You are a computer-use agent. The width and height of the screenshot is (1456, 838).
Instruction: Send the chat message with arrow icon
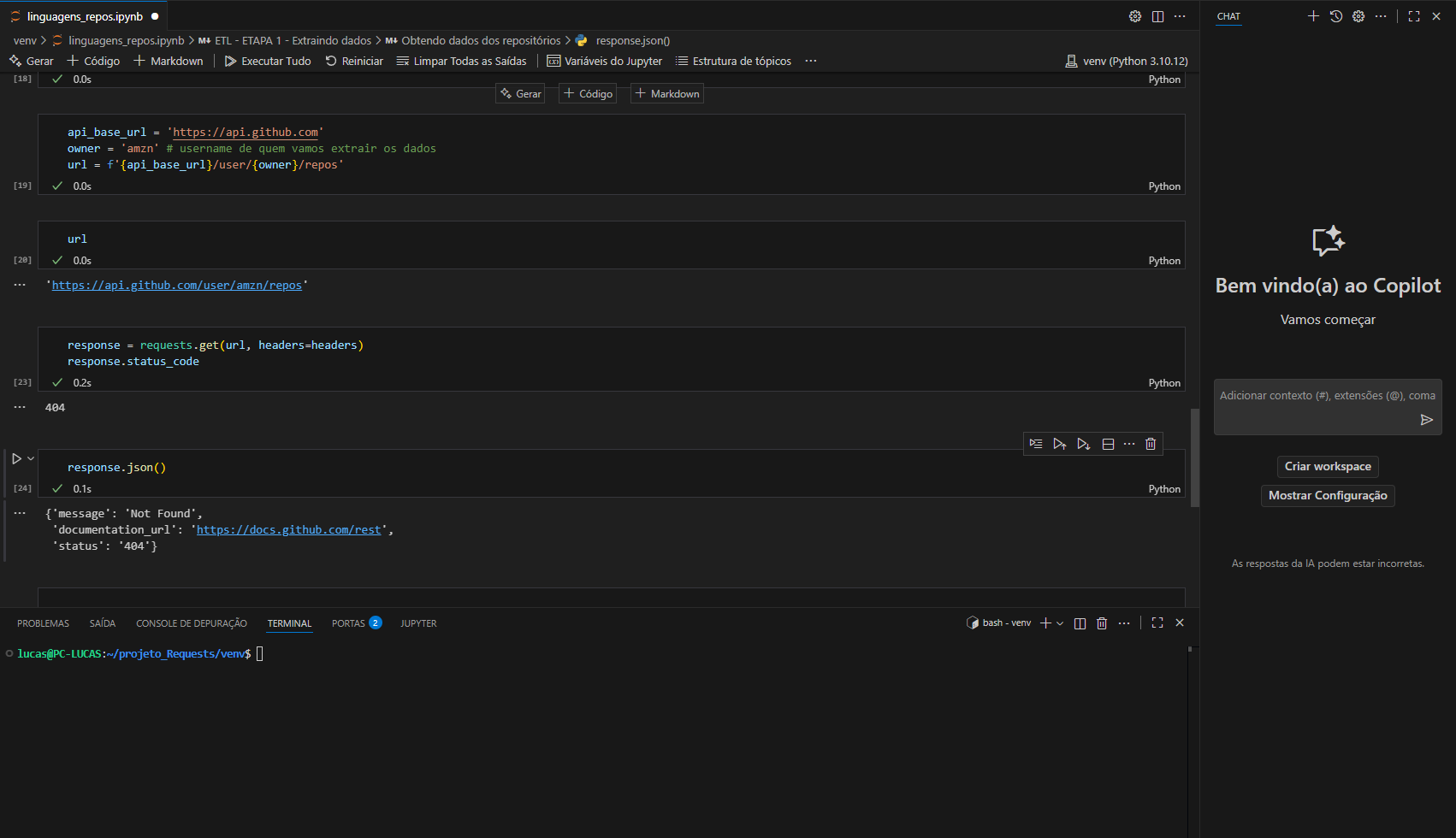click(1426, 420)
